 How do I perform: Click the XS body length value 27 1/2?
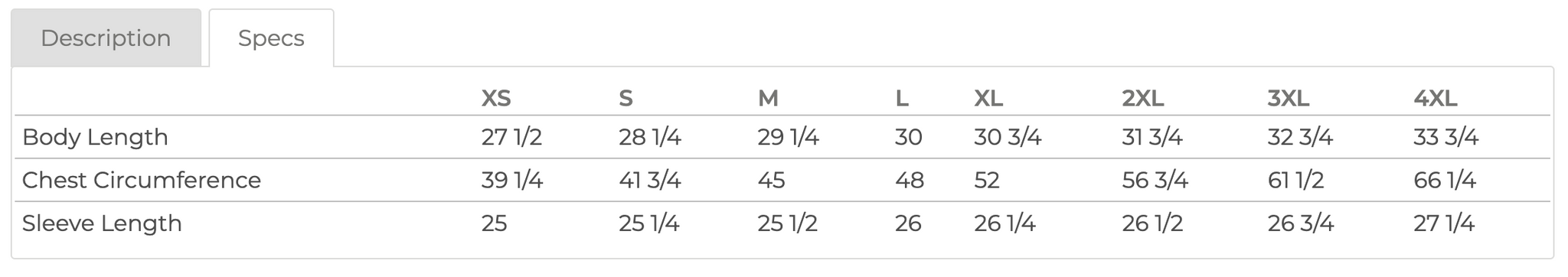pyautogui.click(x=511, y=137)
